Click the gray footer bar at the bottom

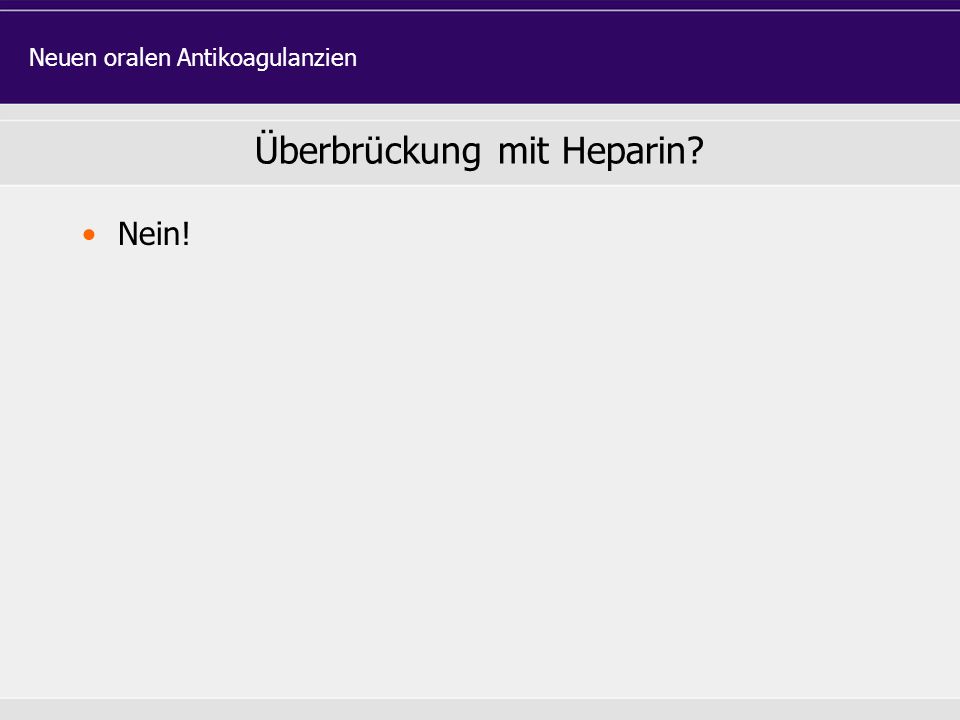pos(480,709)
